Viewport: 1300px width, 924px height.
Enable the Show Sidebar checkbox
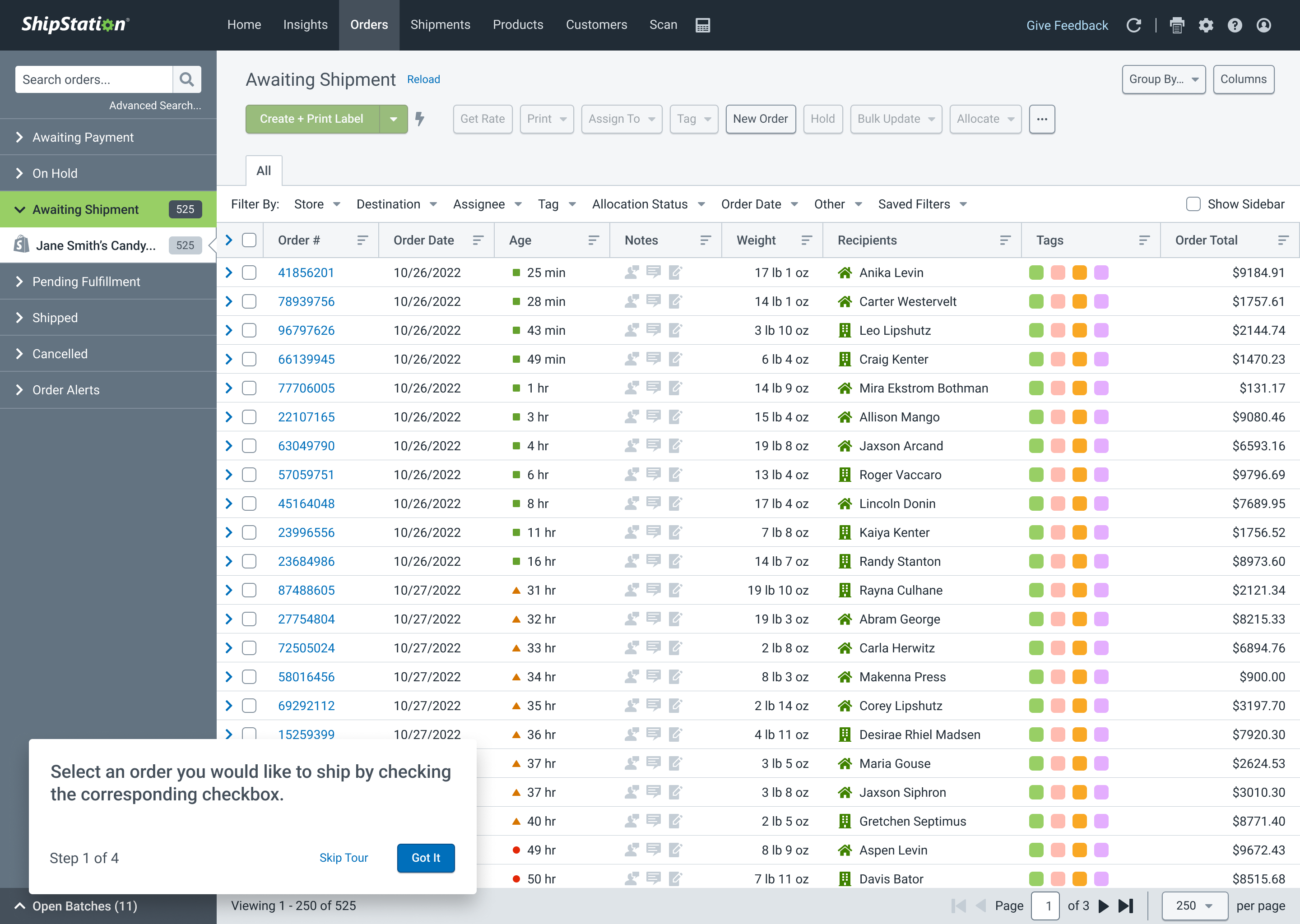[1193, 204]
